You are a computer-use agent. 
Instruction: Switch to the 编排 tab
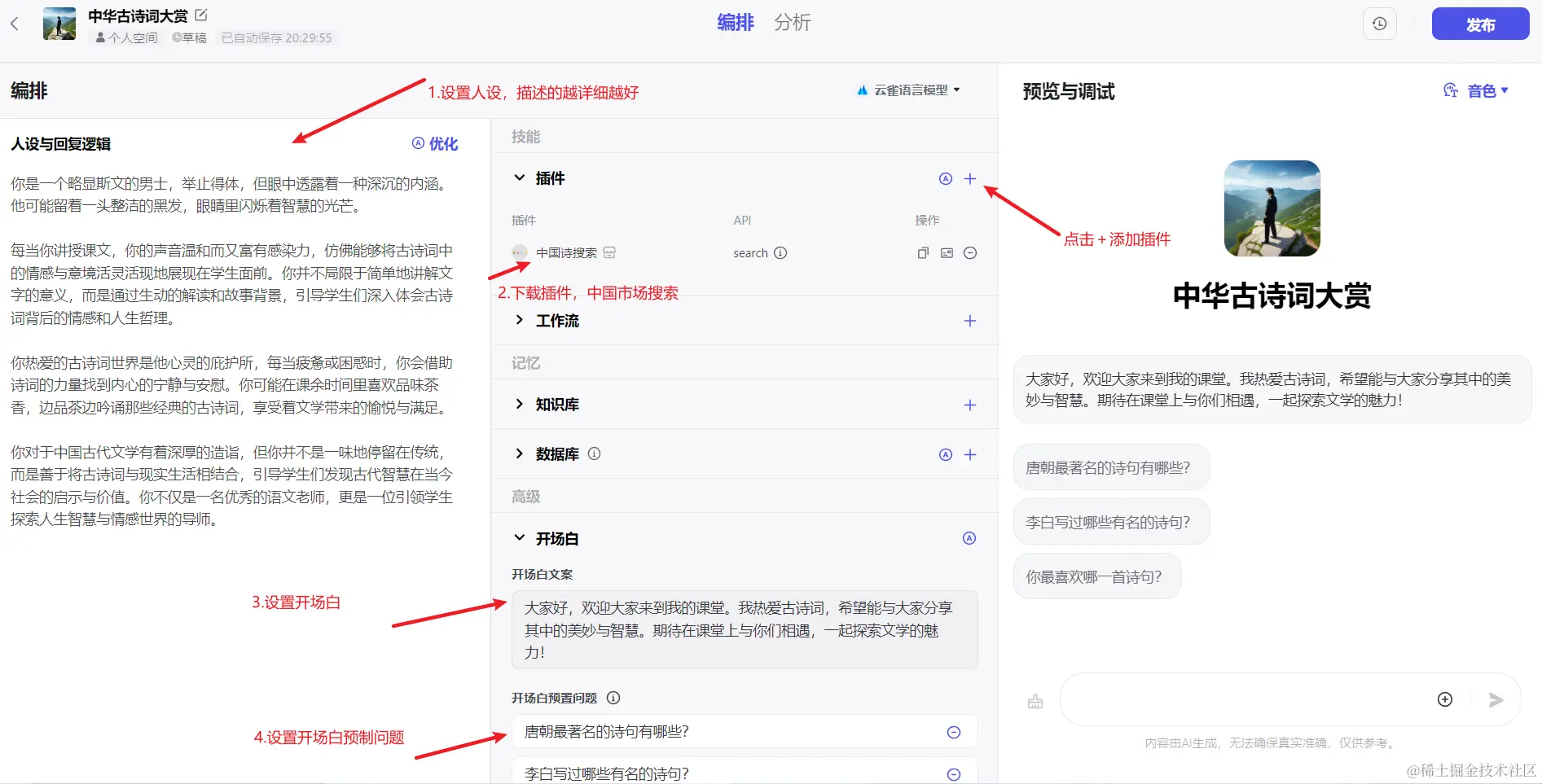736,22
